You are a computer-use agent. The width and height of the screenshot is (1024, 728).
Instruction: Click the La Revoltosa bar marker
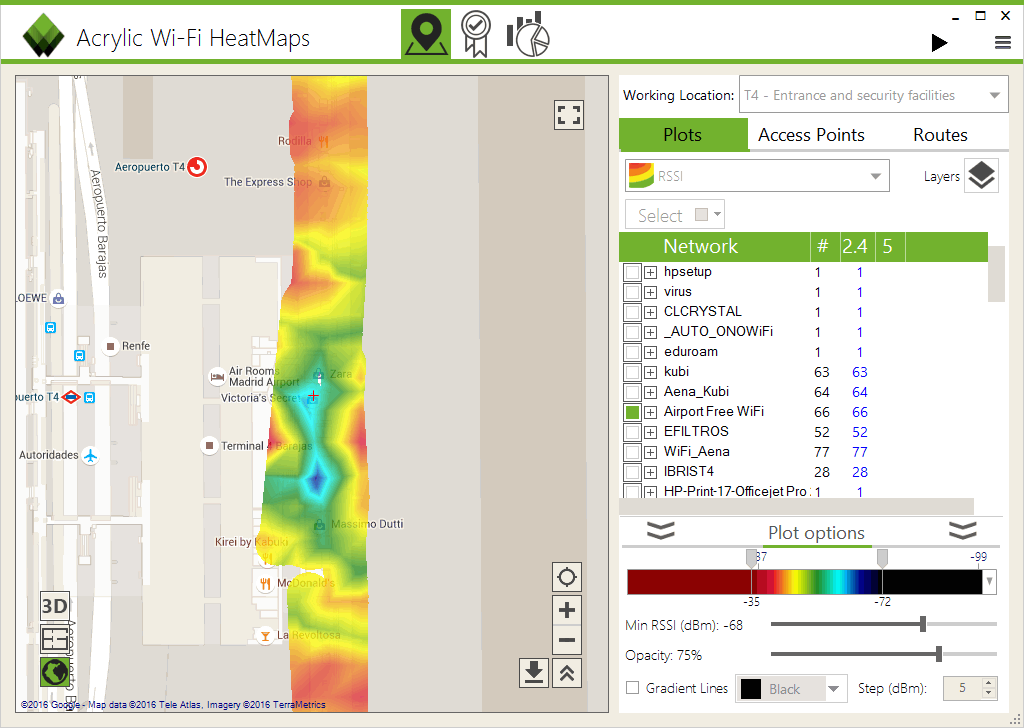click(x=265, y=635)
